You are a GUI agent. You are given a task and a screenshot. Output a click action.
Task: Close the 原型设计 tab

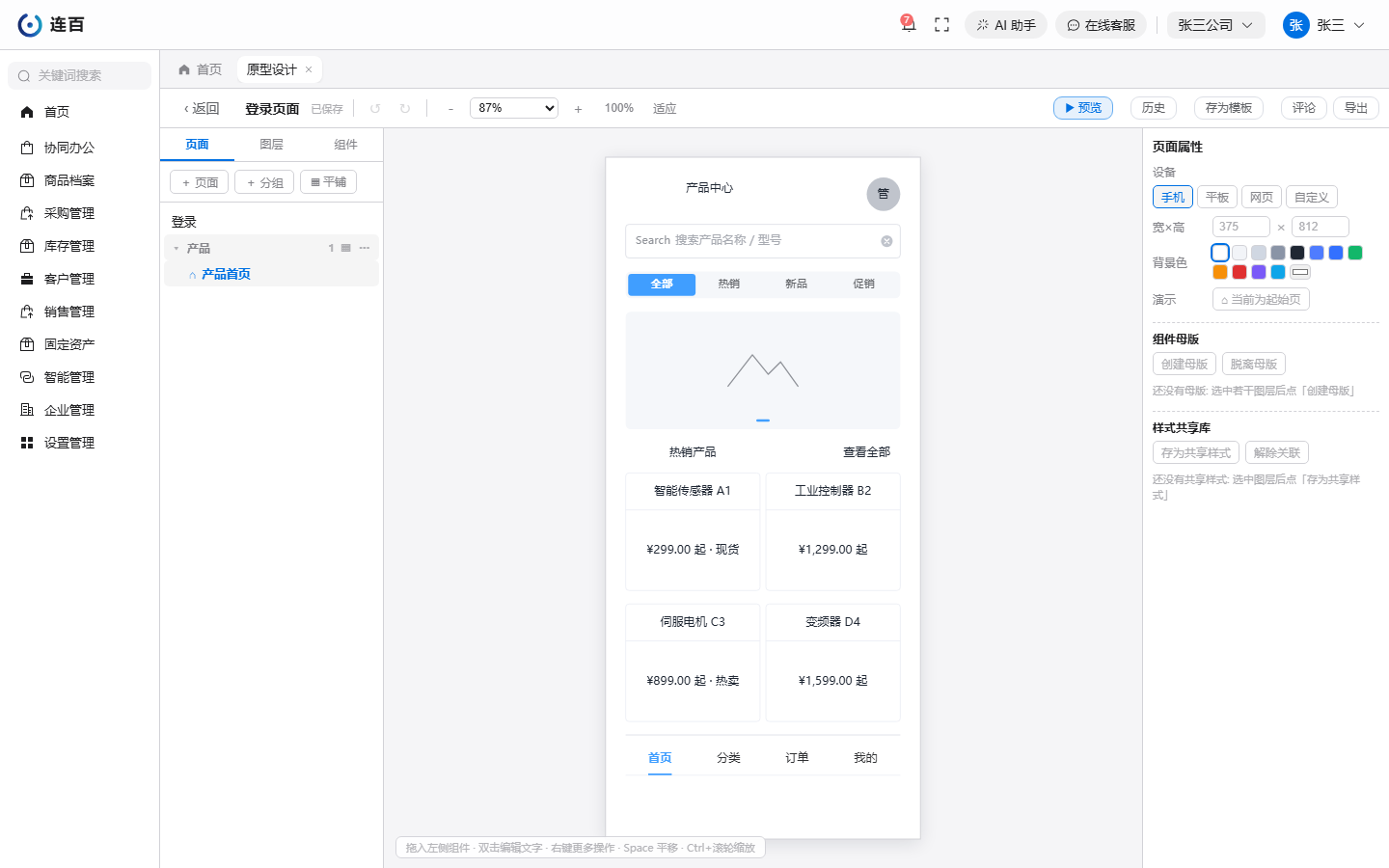309,69
